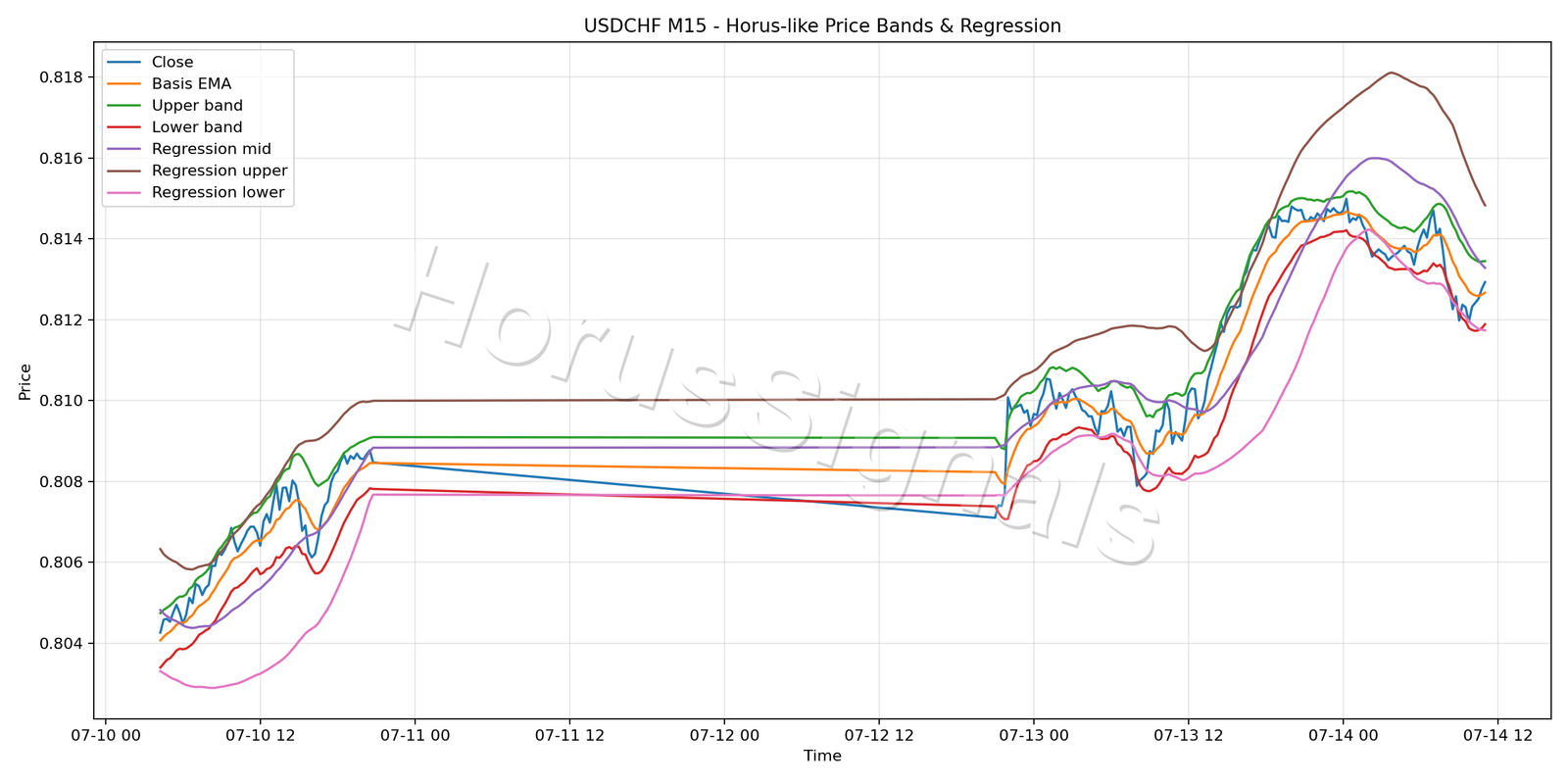Screen dimensions: 1568x784
Task: Select the Regression lower legend entry
Action: (196, 192)
